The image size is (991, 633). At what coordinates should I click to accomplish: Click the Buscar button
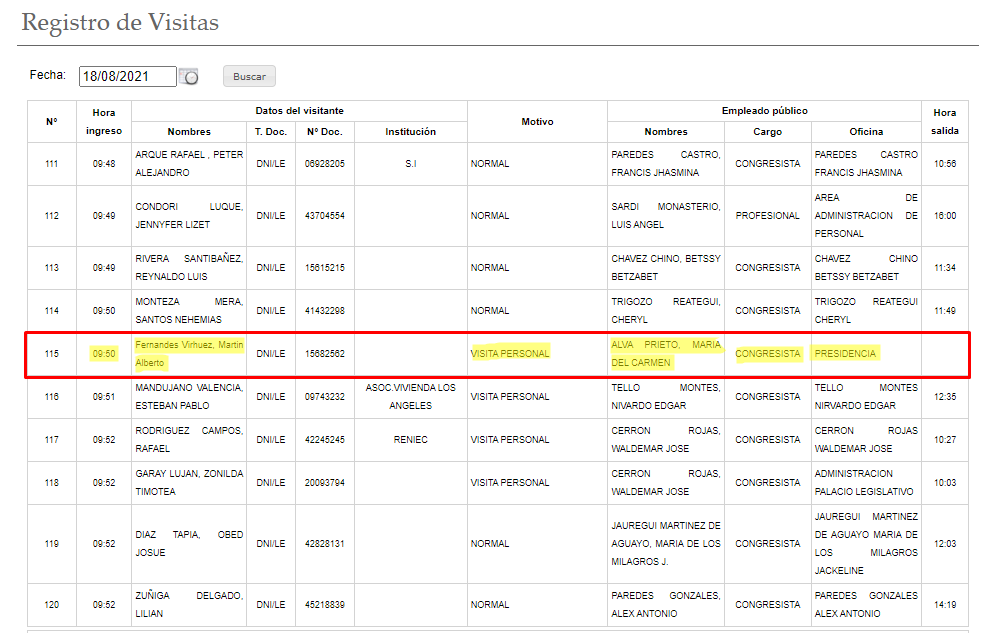point(249,77)
